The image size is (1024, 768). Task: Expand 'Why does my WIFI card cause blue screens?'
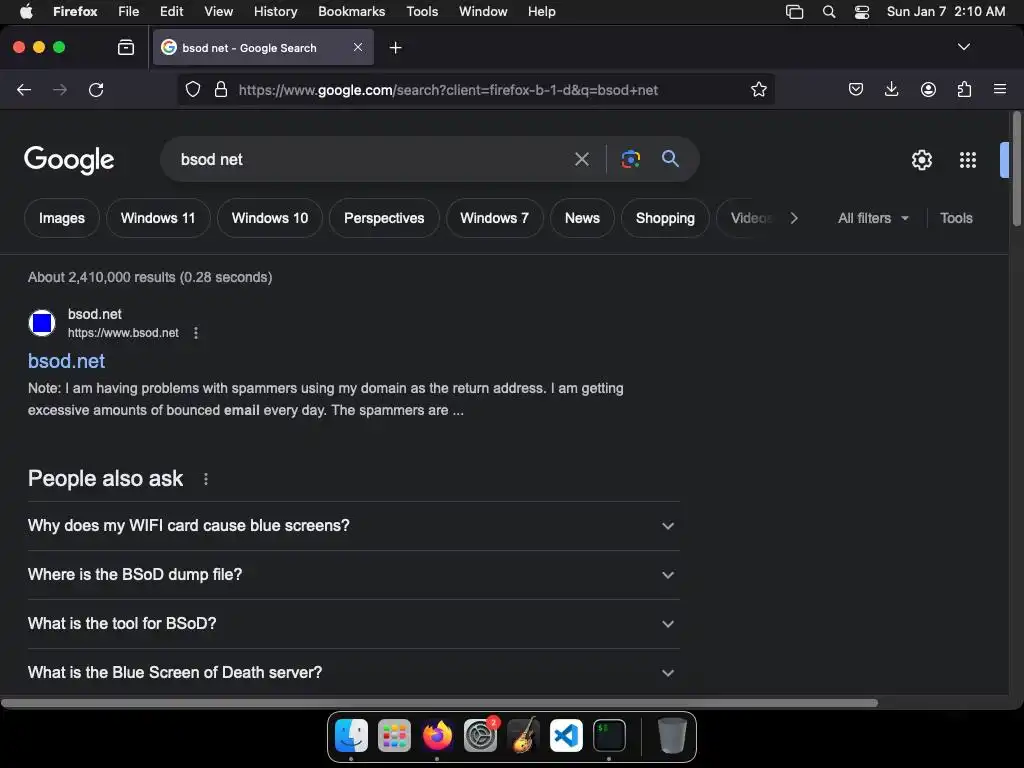[353, 526]
